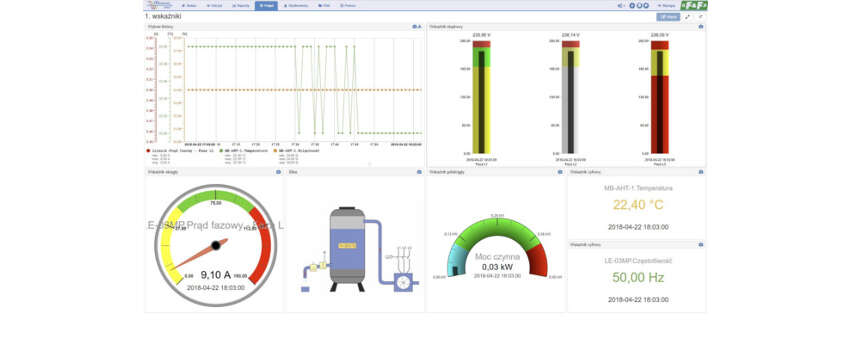This screenshot has width=850, height=362.
Task: Click the fullscreen expand arrows icon
Action: (687, 17)
